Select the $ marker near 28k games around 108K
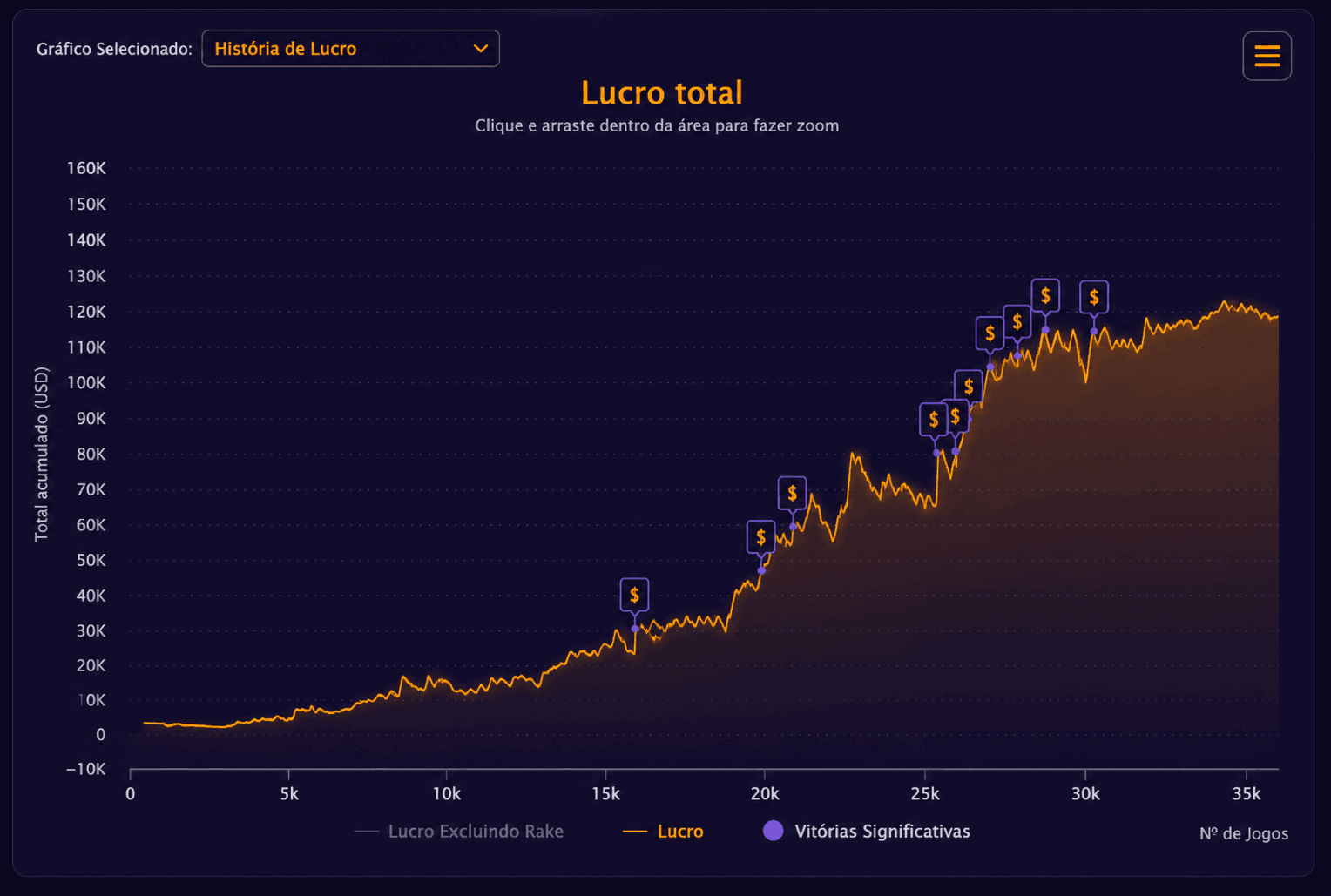Image resolution: width=1331 pixels, height=896 pixels. pos(1017,322)
